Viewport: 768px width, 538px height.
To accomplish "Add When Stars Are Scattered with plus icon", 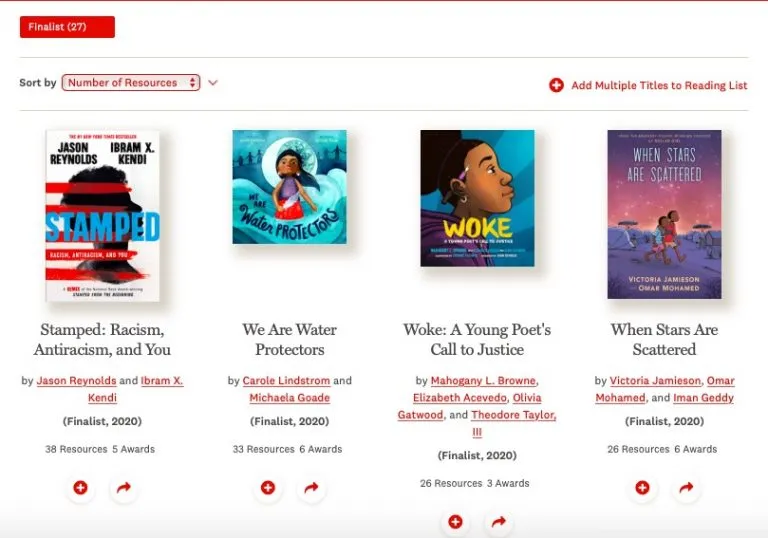I will coord(642,488).
